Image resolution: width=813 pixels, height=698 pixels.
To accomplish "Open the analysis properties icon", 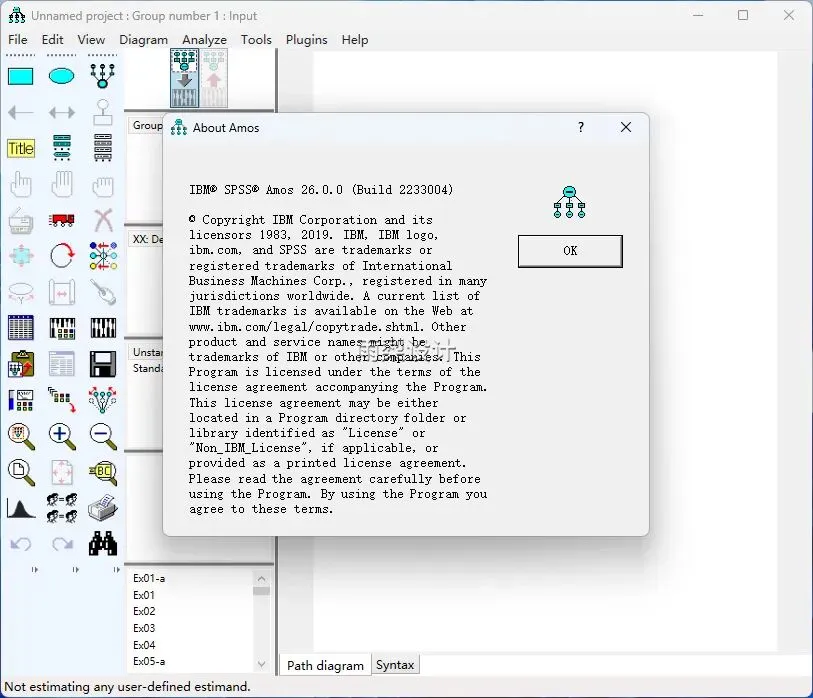I will click(x=61, y=328).
